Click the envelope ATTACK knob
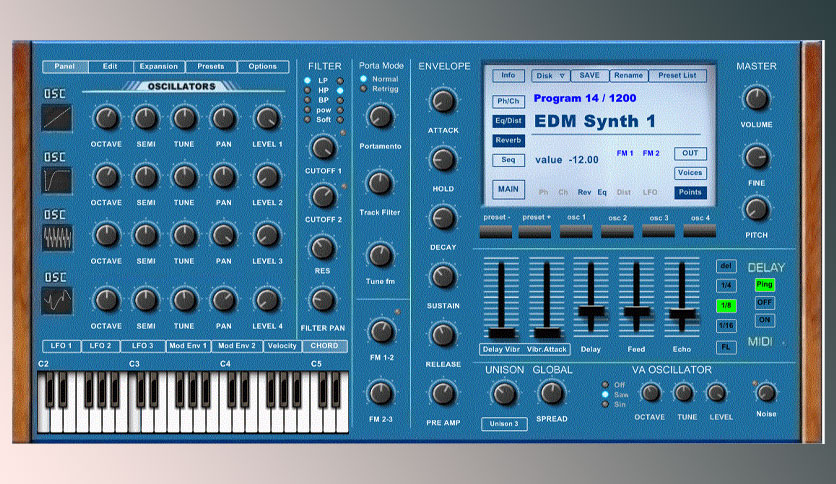The image size is (836, 484). click(443, 101)
